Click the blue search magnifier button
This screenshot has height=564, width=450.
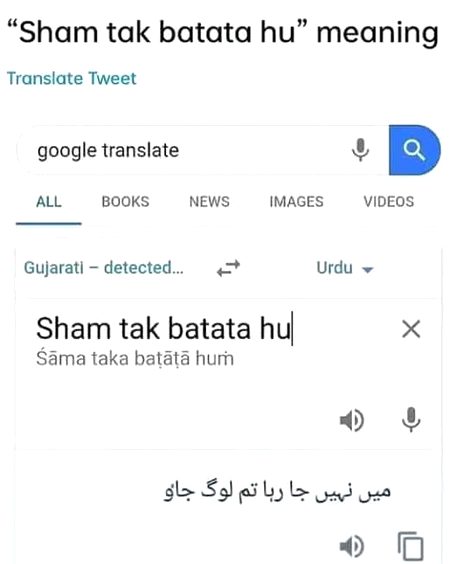coord(414,150)
